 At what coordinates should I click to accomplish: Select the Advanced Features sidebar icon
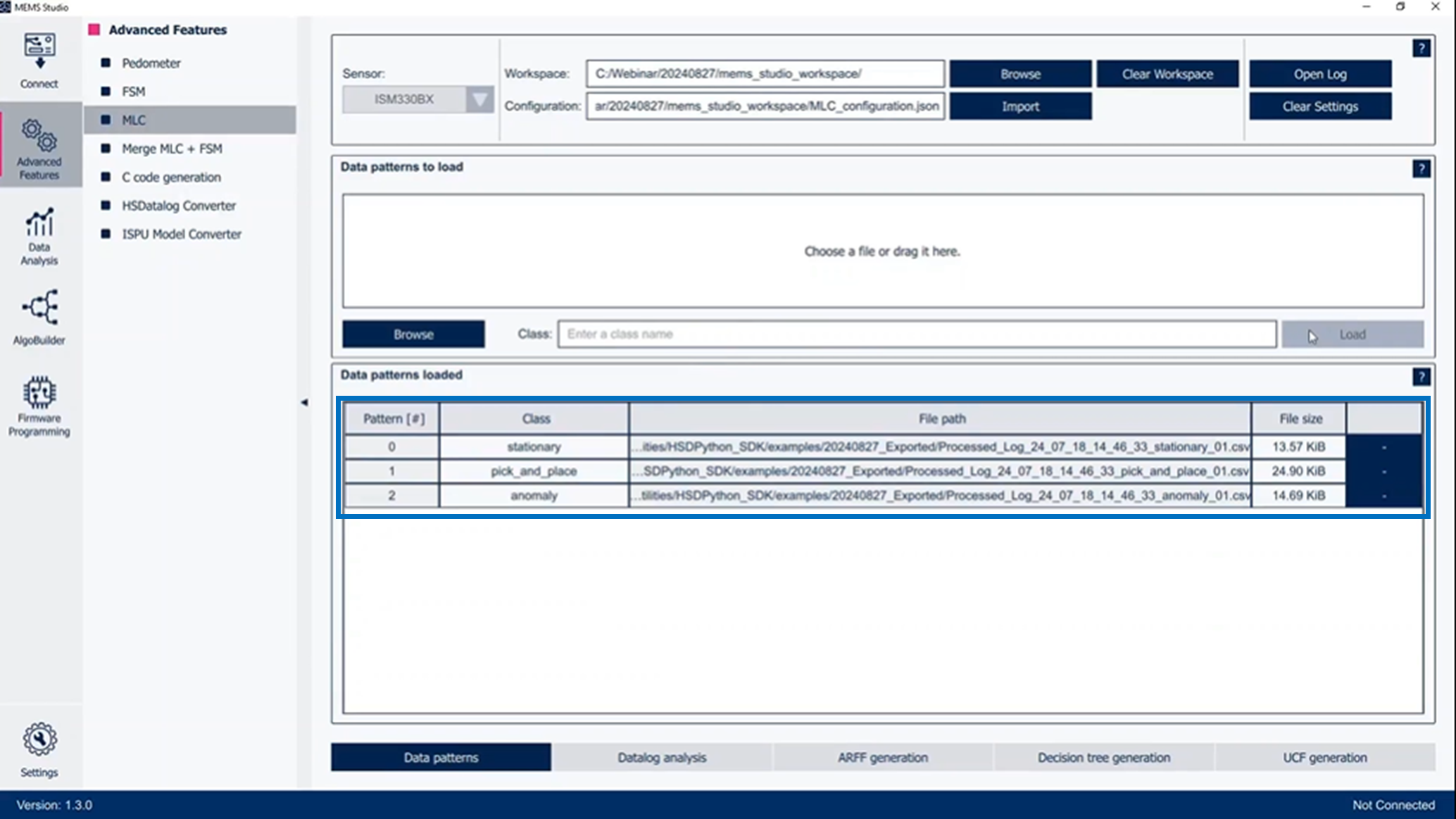coord(40,146)
